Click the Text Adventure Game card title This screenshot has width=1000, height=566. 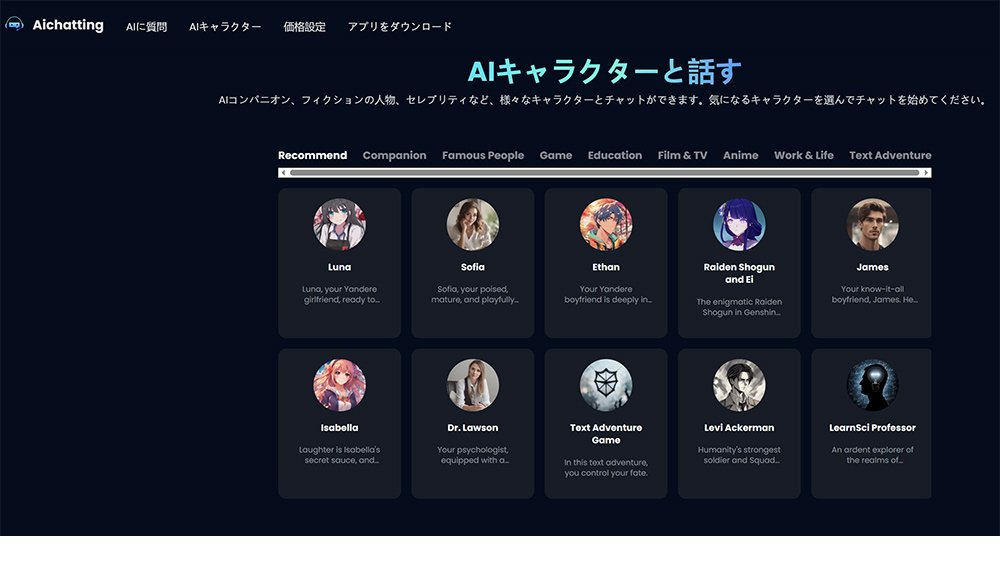[606, 434]
